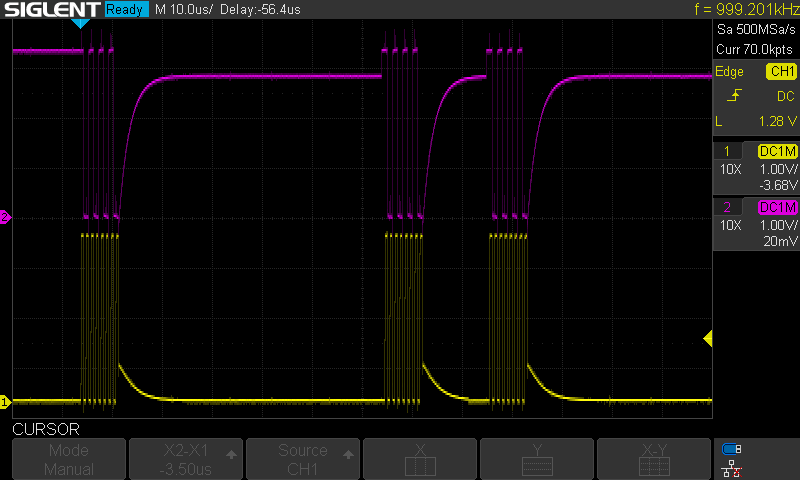Click the timebase M 10.0us/ readout
This screenshot has width=800, height=480.
tap(184, 9)
